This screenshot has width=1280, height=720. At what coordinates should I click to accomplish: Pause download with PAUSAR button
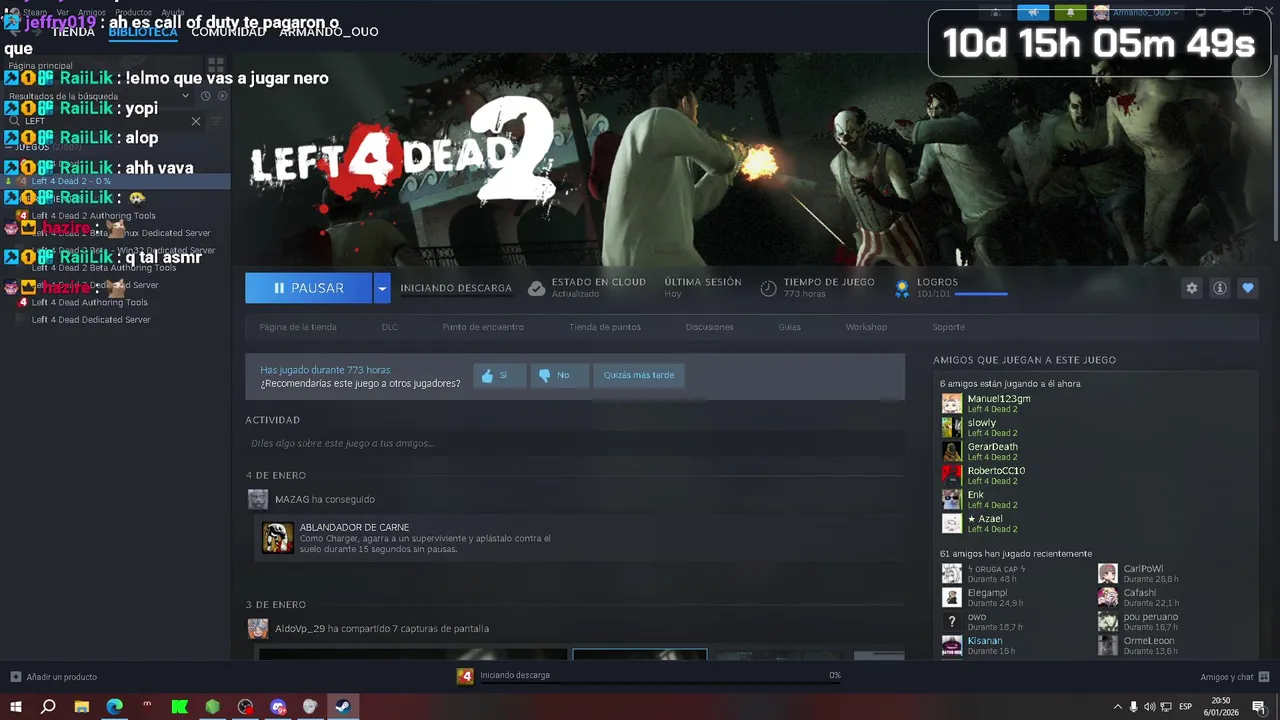(308, 288)
